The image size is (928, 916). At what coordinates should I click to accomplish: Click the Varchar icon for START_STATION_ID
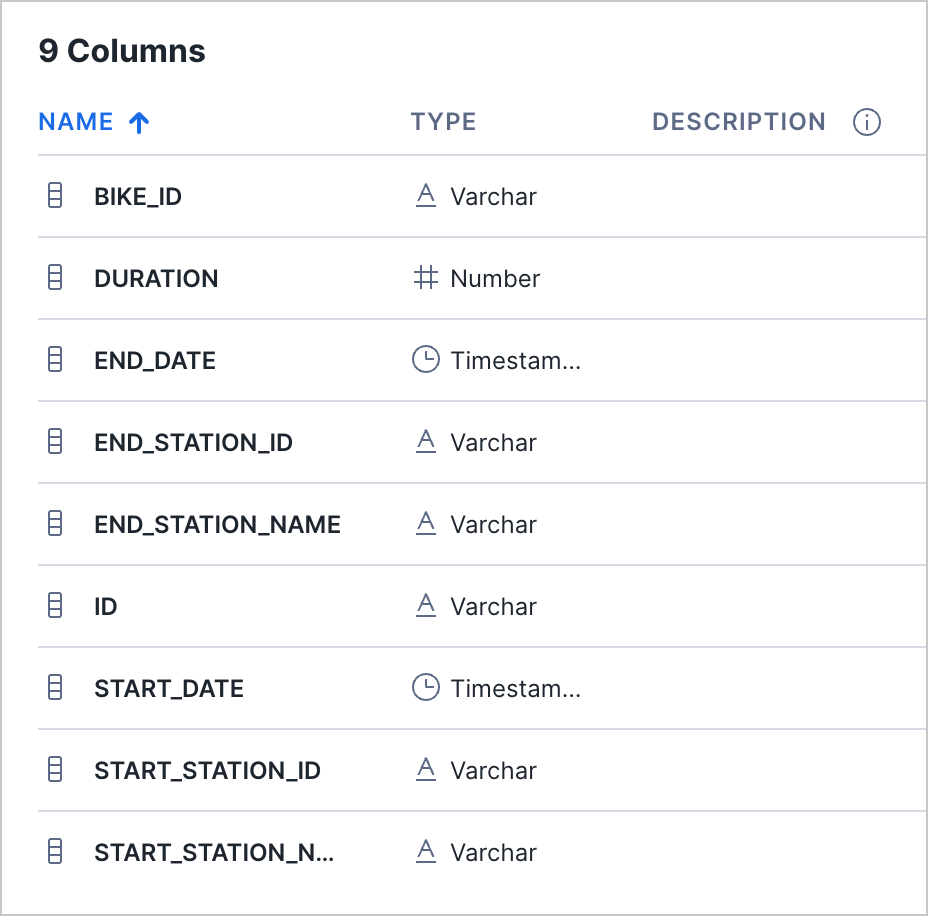tap(426, 769)
